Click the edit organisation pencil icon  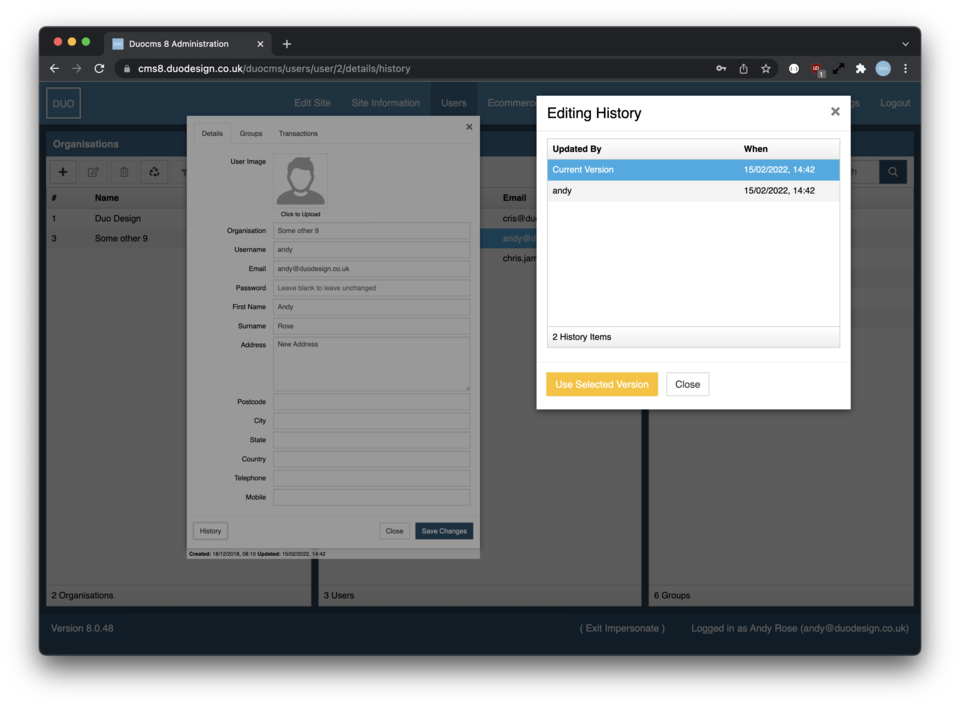93,172
